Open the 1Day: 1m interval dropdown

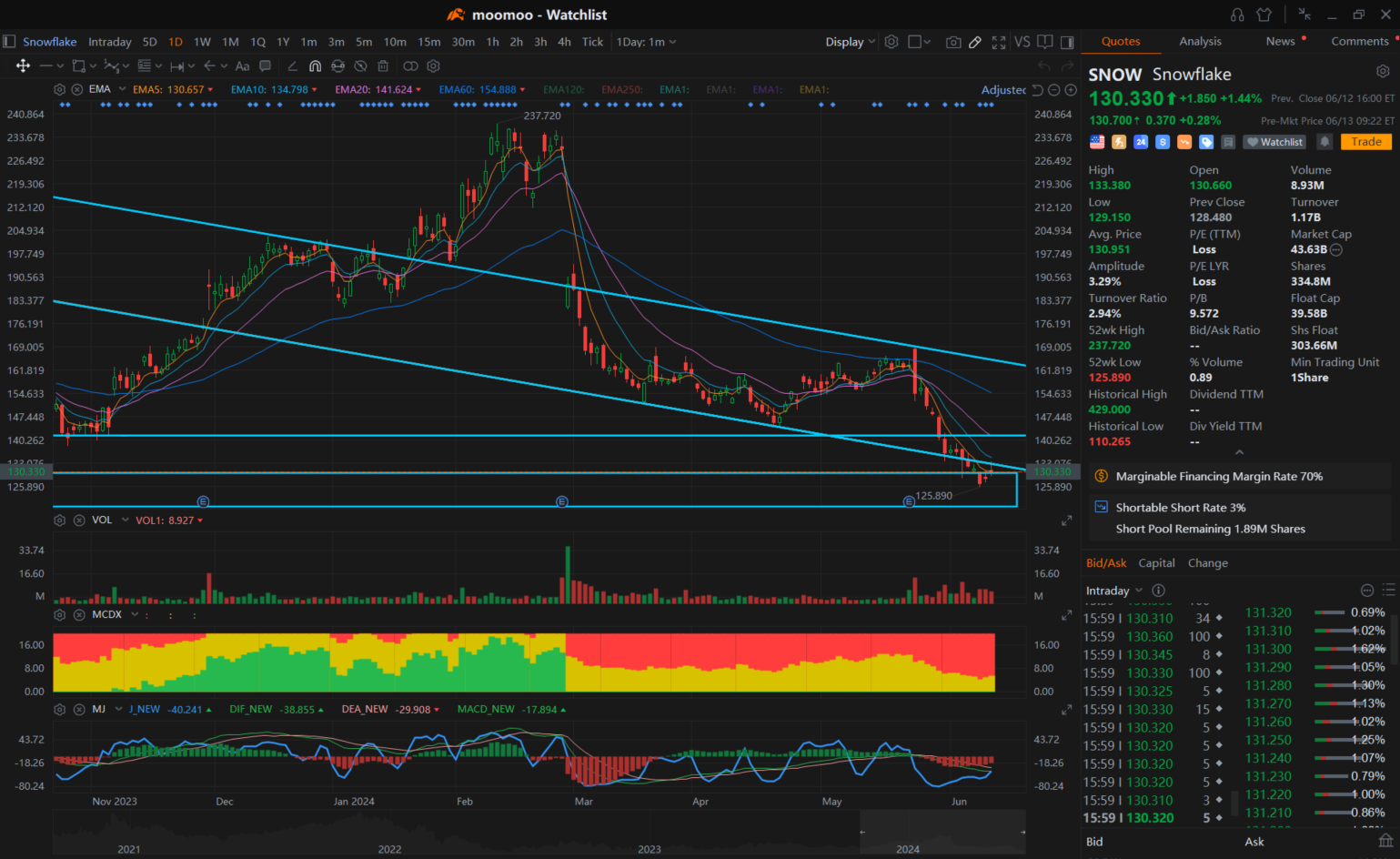(646, 42)
